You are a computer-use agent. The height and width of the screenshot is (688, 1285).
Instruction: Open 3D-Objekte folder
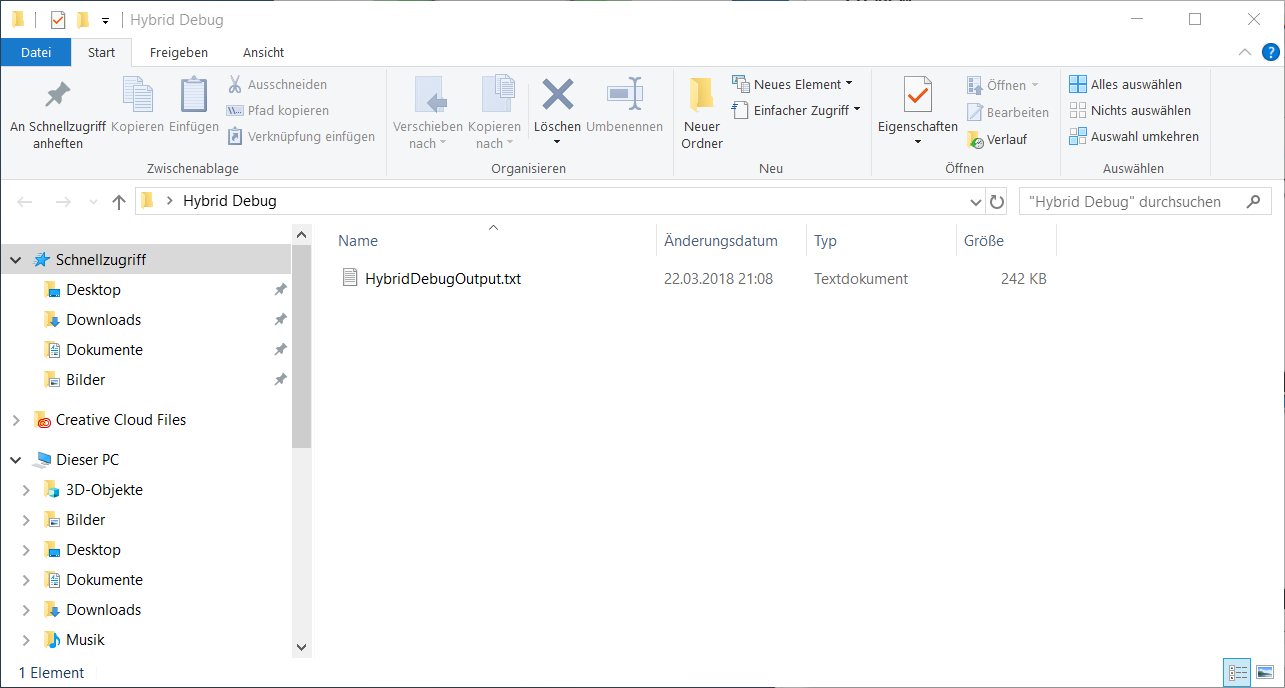point(104,490)
